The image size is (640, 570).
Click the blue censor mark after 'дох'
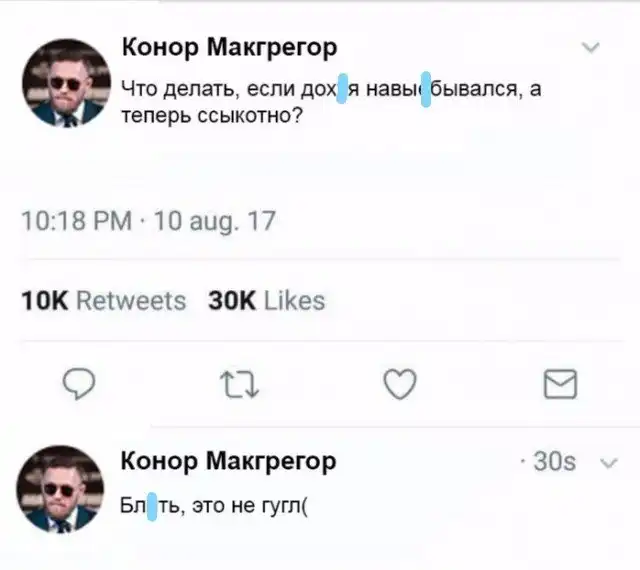click(x=341, y=89)
